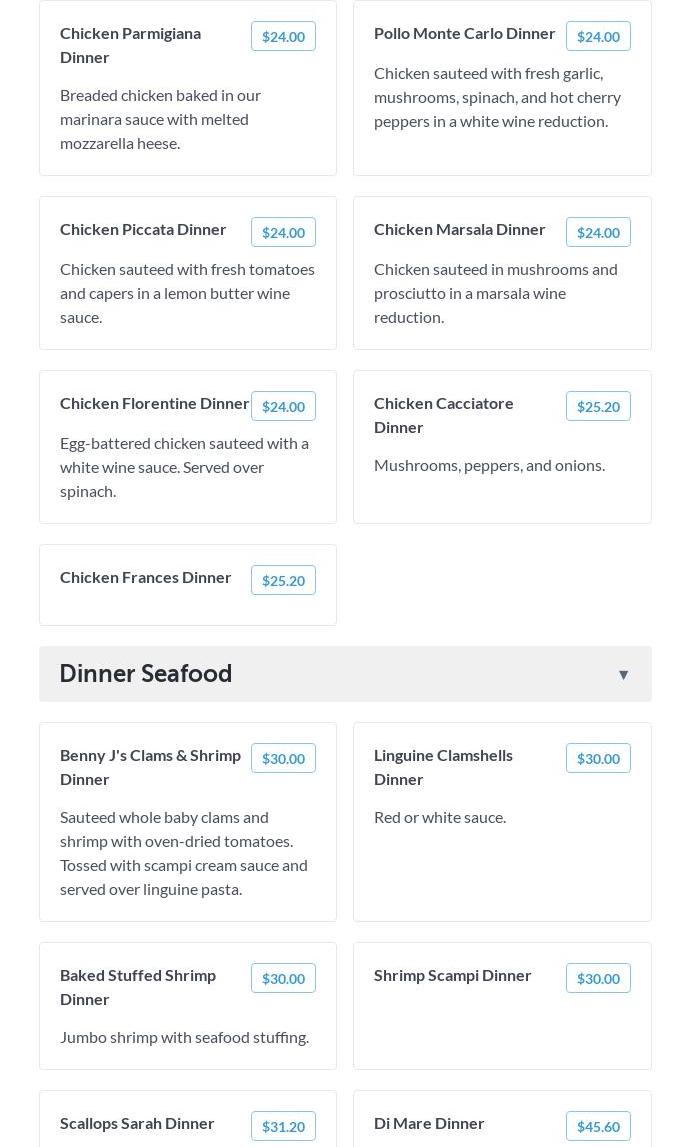The width and height of the screenshot is (690, 1147).
Task: Select Chicken Marsala Dinner $24.00 price
Action: (x=598, y=233)
